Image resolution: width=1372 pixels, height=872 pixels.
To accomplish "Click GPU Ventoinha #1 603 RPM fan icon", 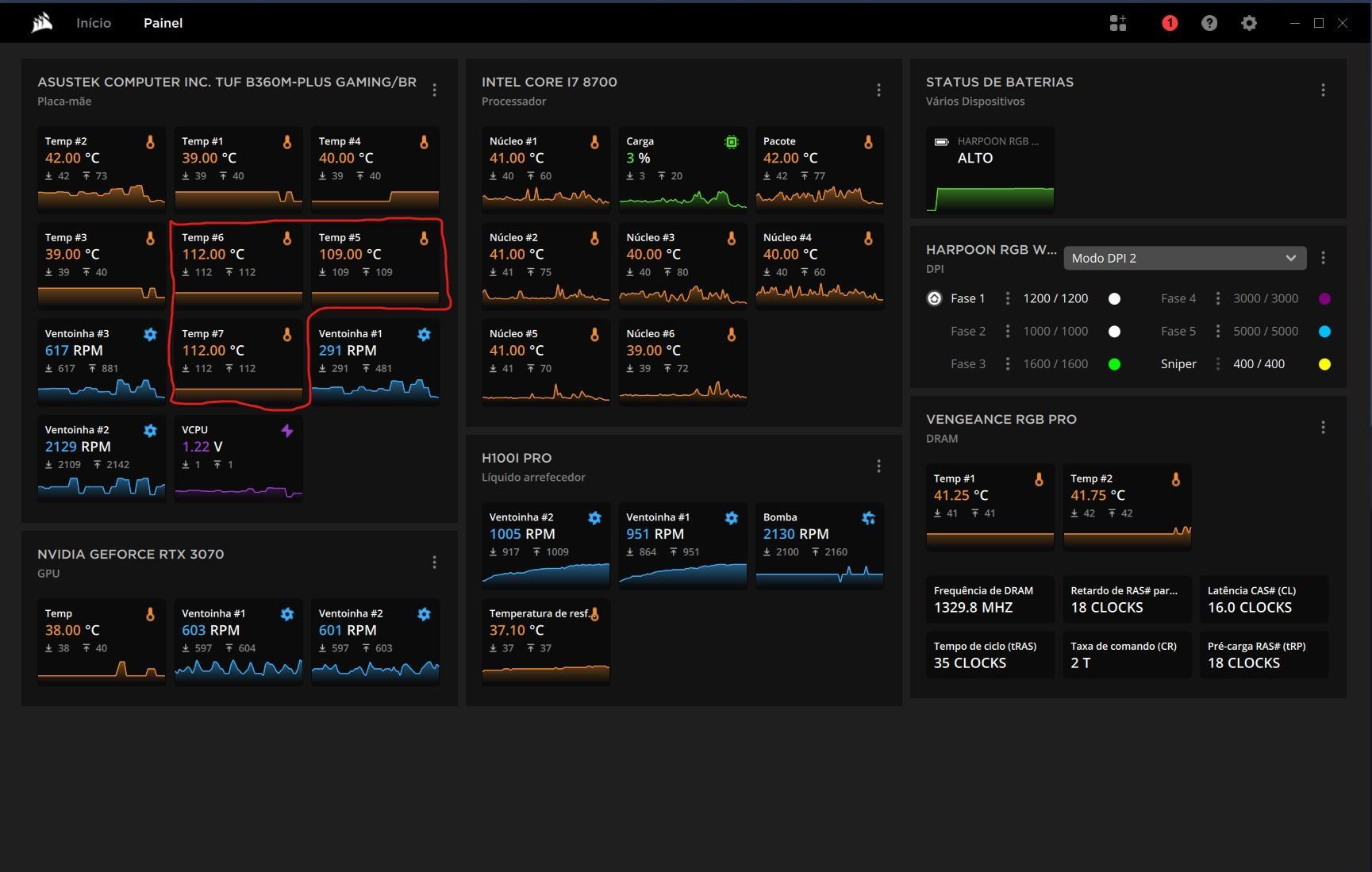I will [x=287, y=614].
